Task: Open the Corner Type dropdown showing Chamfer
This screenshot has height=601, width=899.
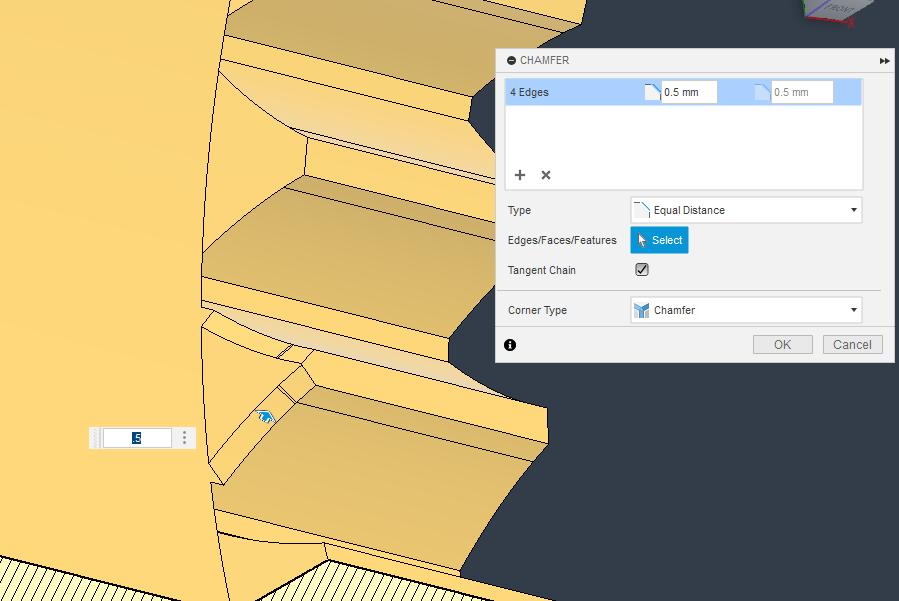Action: [745, 310]
